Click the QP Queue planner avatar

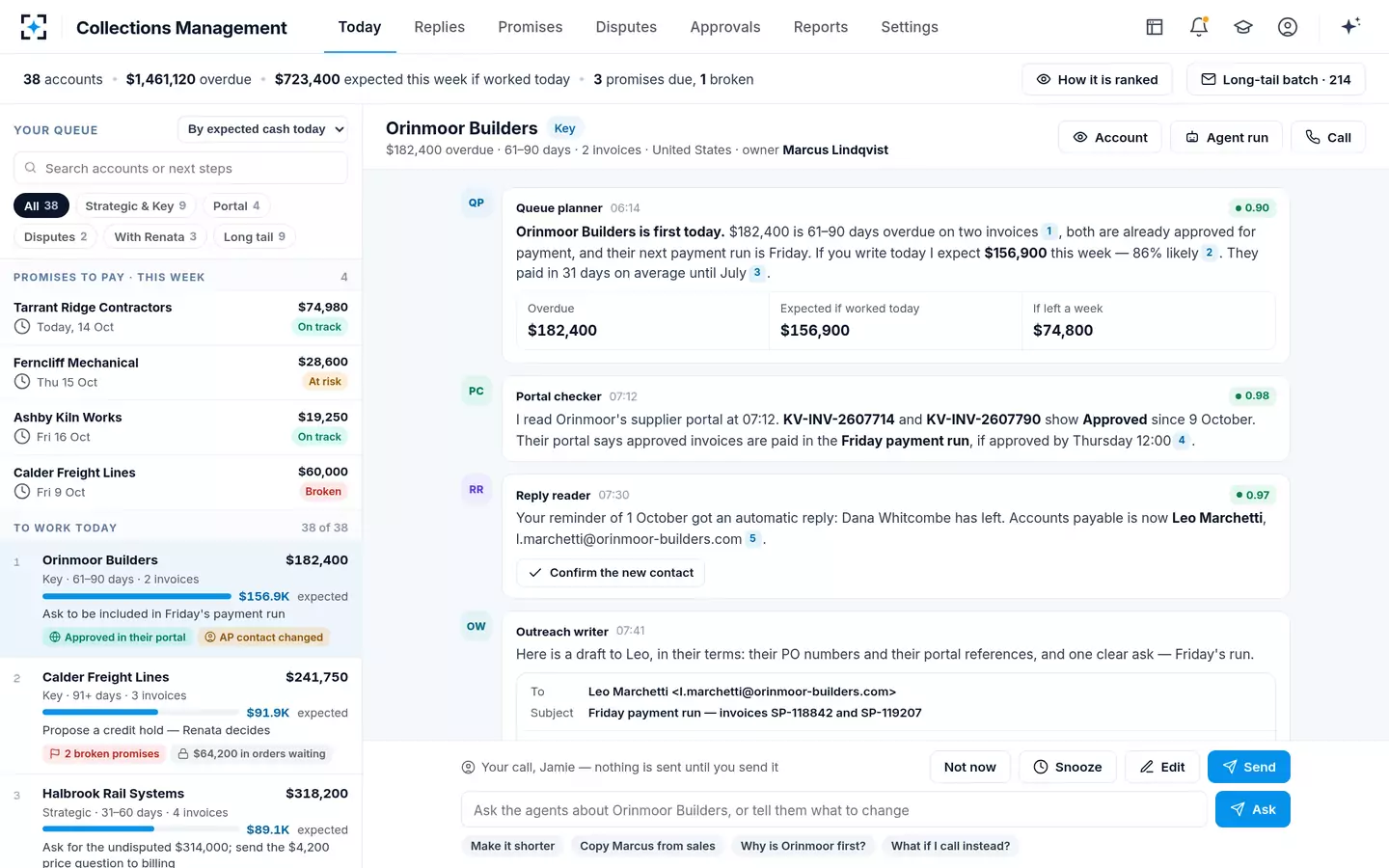(477, 203)
